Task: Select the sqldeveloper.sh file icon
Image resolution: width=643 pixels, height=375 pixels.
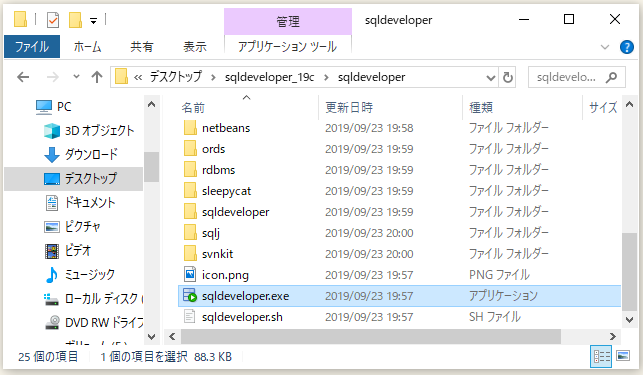Action: tap(190, 317)
